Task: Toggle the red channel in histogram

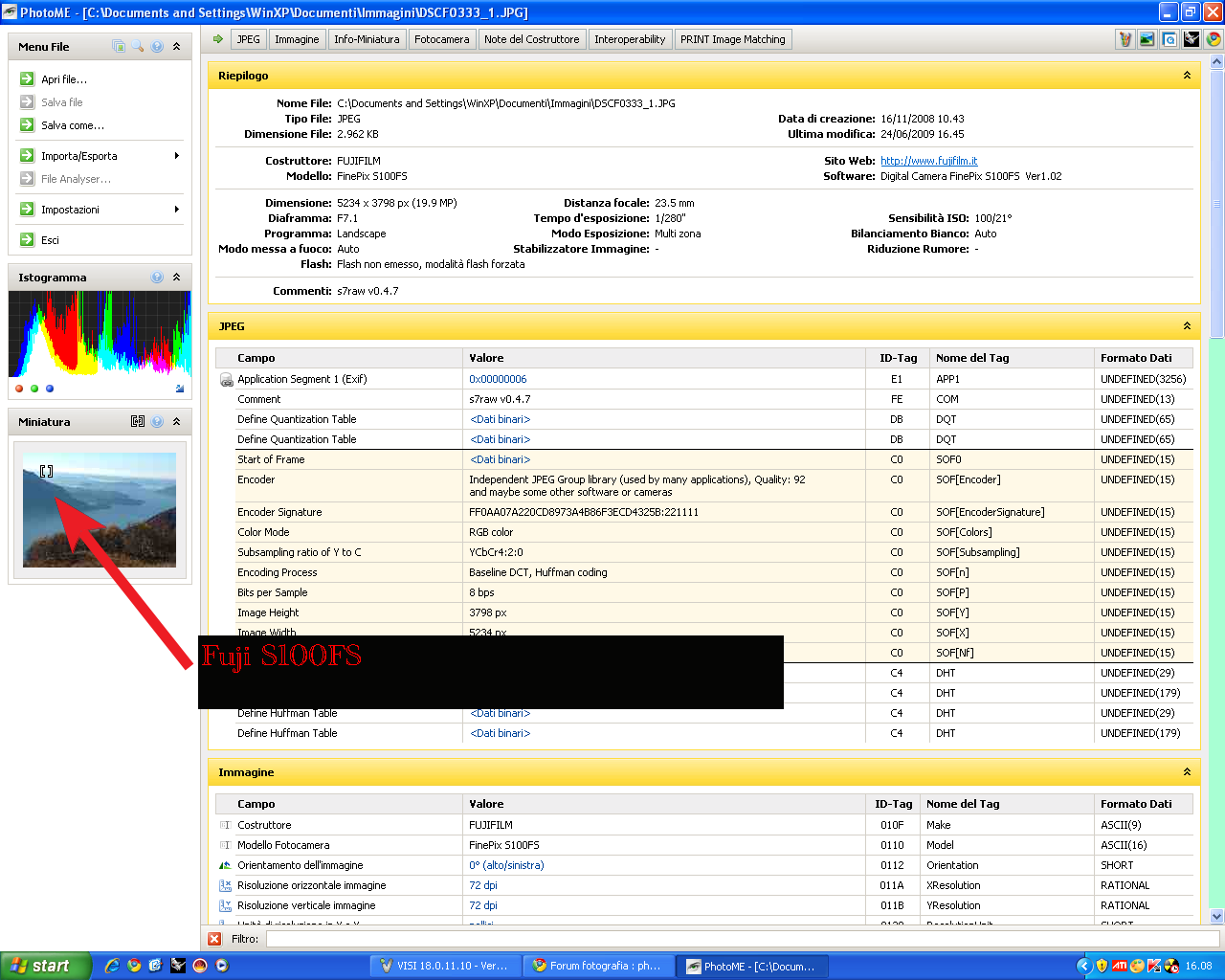Action: 19,389
